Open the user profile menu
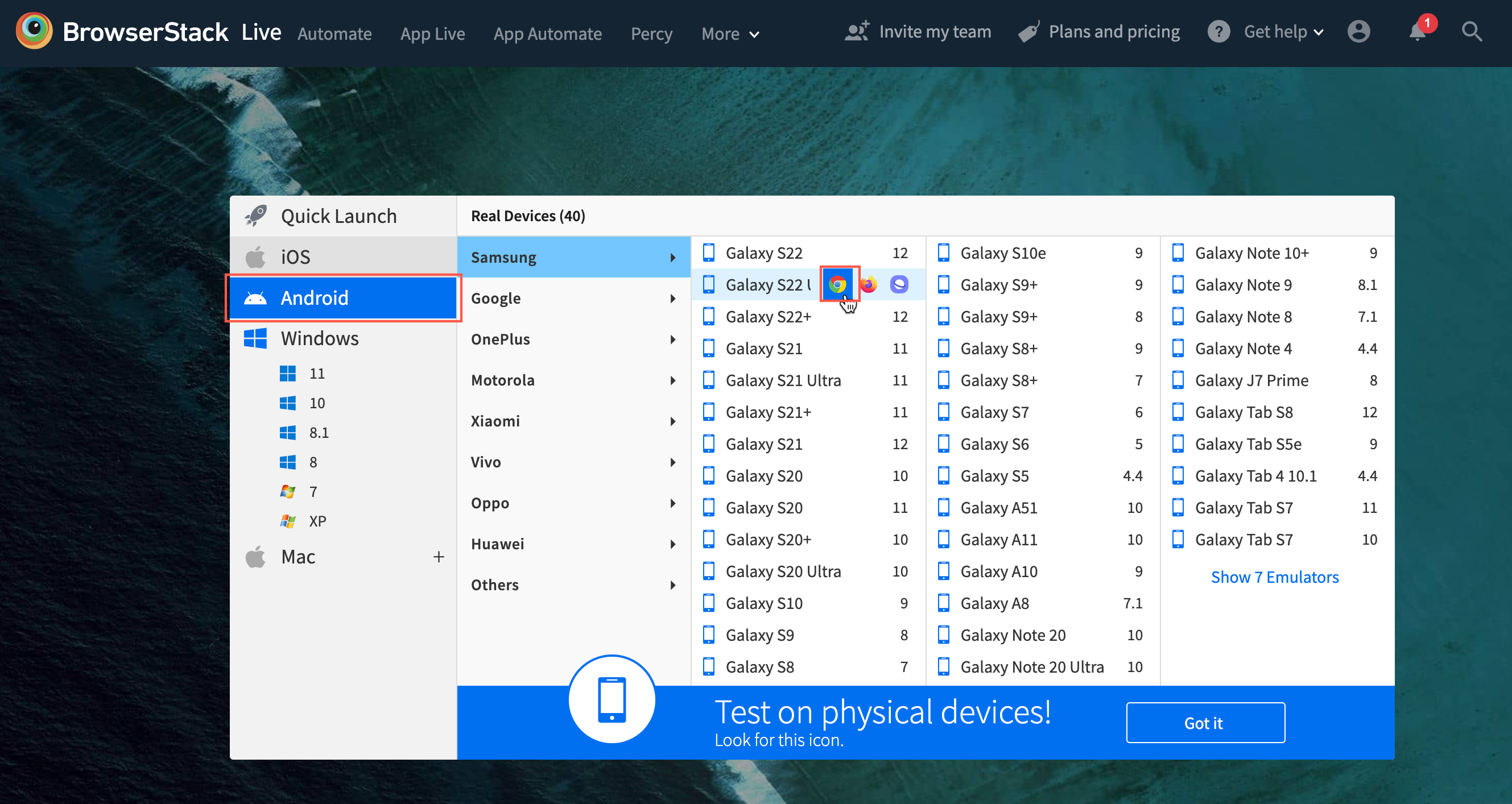This screenshot has width=1512, height=804. pyautogui.click(x=1359, y=32)
